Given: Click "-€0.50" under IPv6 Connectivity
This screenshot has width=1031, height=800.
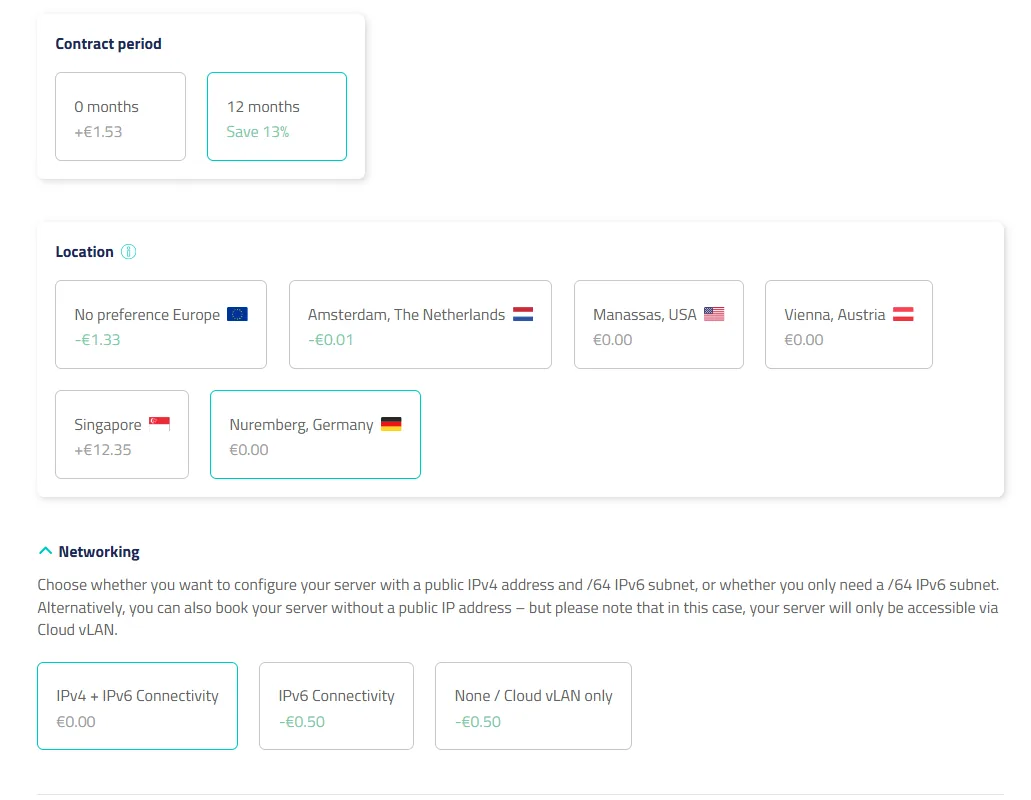Looking at the screenshot, I should pyautogui.click(x=302, y=722).
